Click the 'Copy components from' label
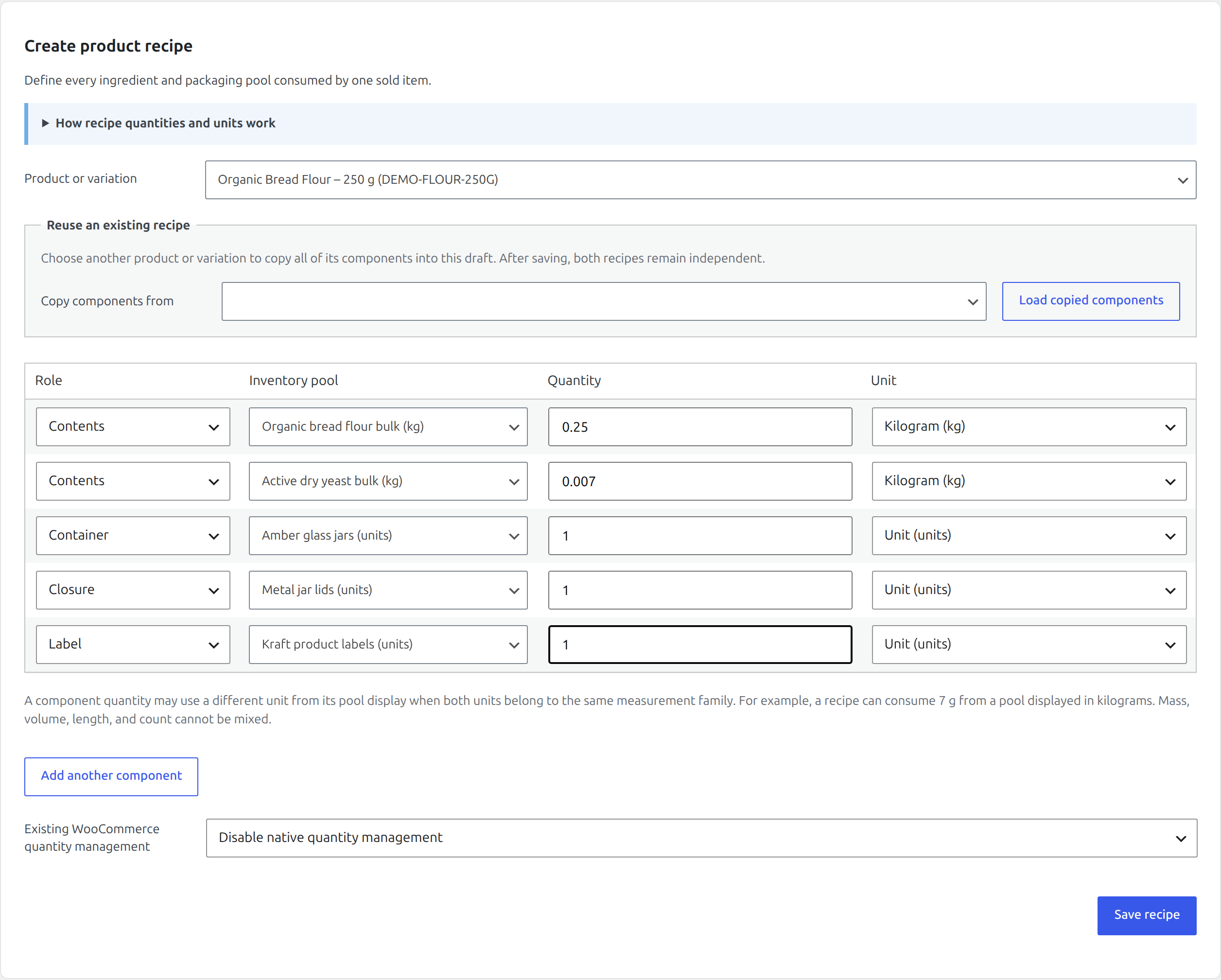The height and width of the screenshot is (980, 1221). point(107,301)
